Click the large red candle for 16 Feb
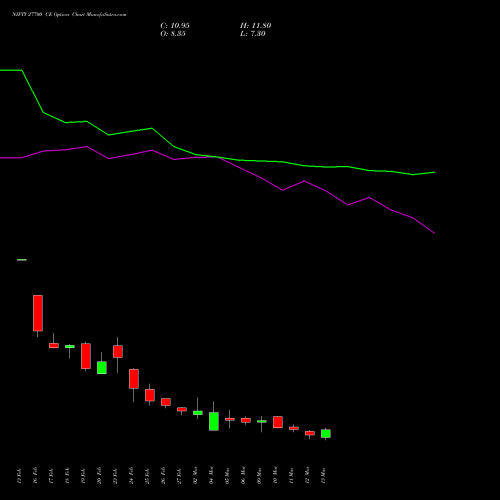This screenshot has width=500, height=500. pyautogui.click(x=38, y=313)
